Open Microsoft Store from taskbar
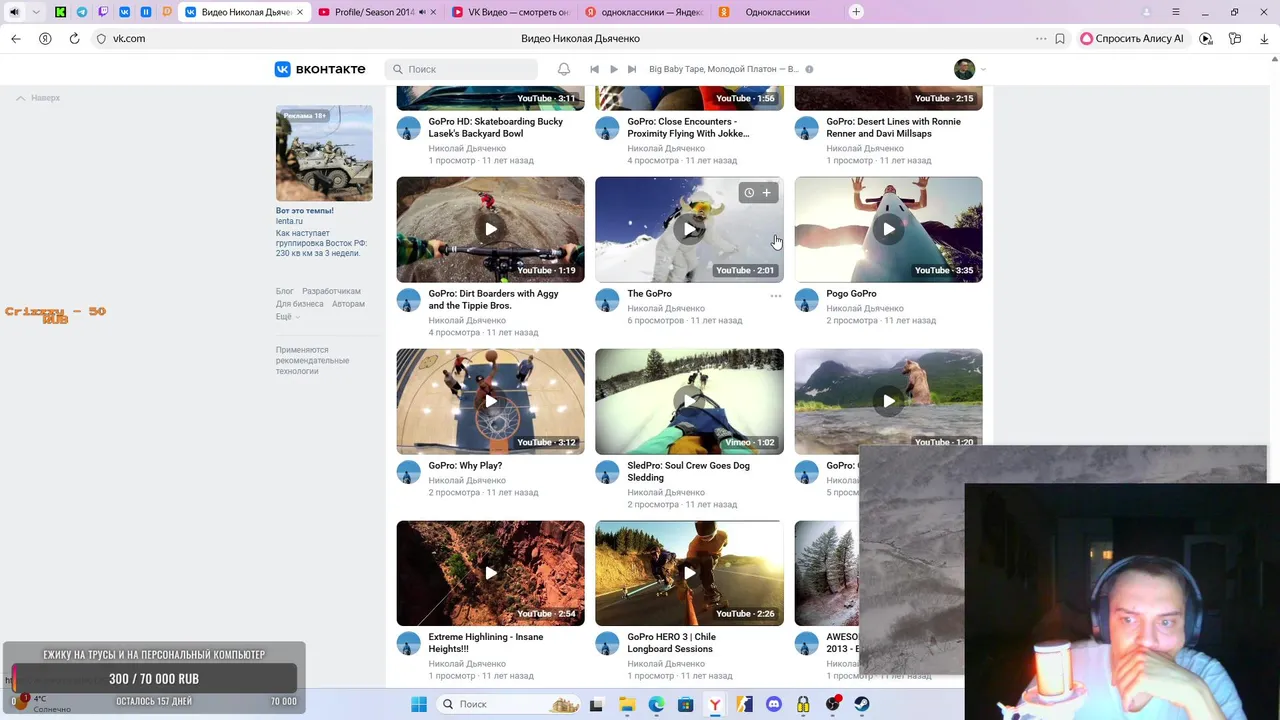The height and width of the screenshot is (720, 1280). (x=685, y=704)
